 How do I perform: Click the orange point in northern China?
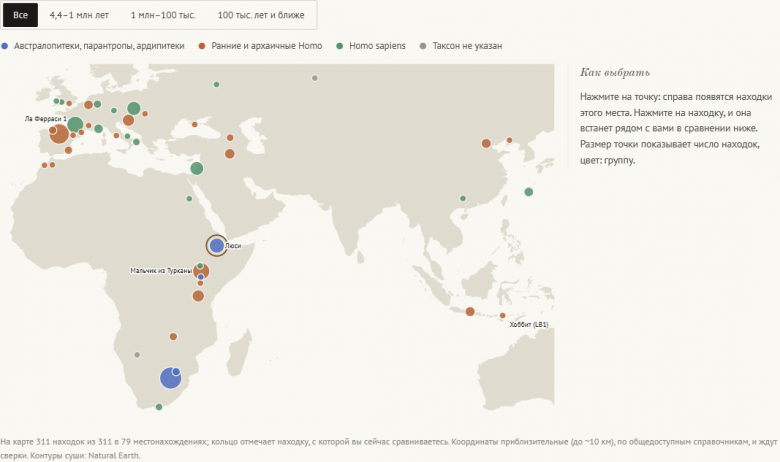point(486,144)
